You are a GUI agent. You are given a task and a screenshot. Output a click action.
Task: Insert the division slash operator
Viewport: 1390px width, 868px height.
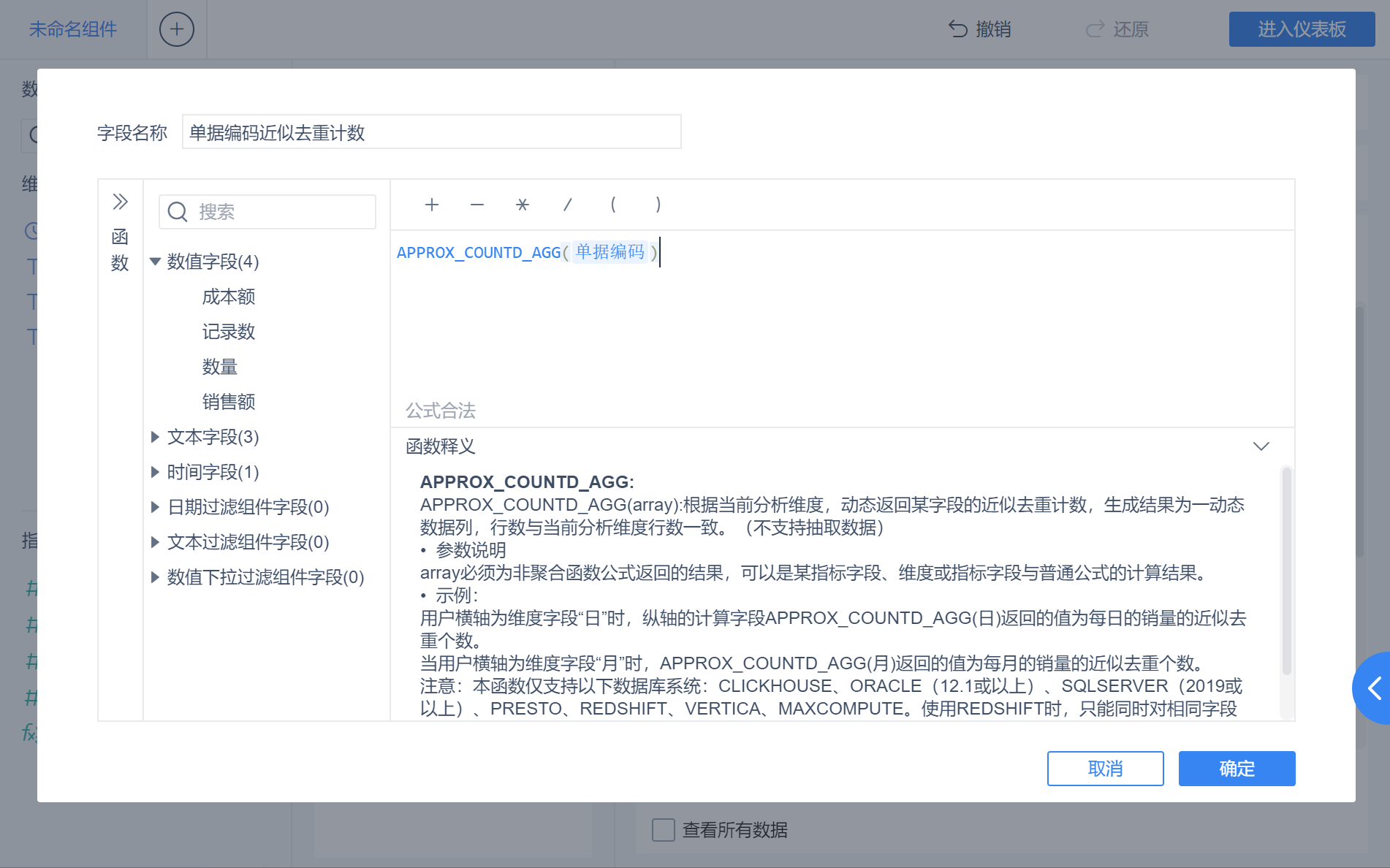tap(567, 205)
